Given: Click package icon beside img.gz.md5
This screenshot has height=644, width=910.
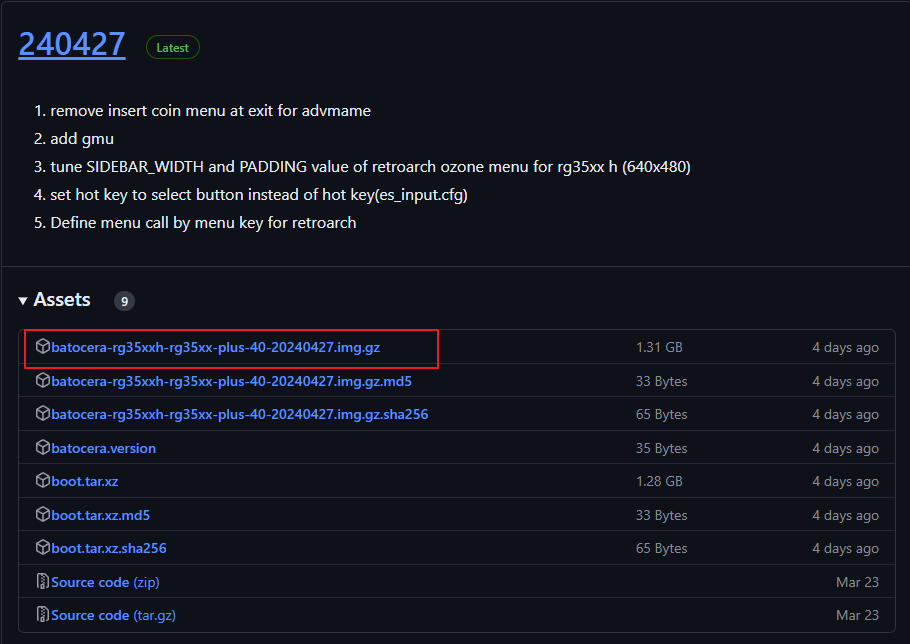Looking at the screenshot, I should tap(42, 380).
